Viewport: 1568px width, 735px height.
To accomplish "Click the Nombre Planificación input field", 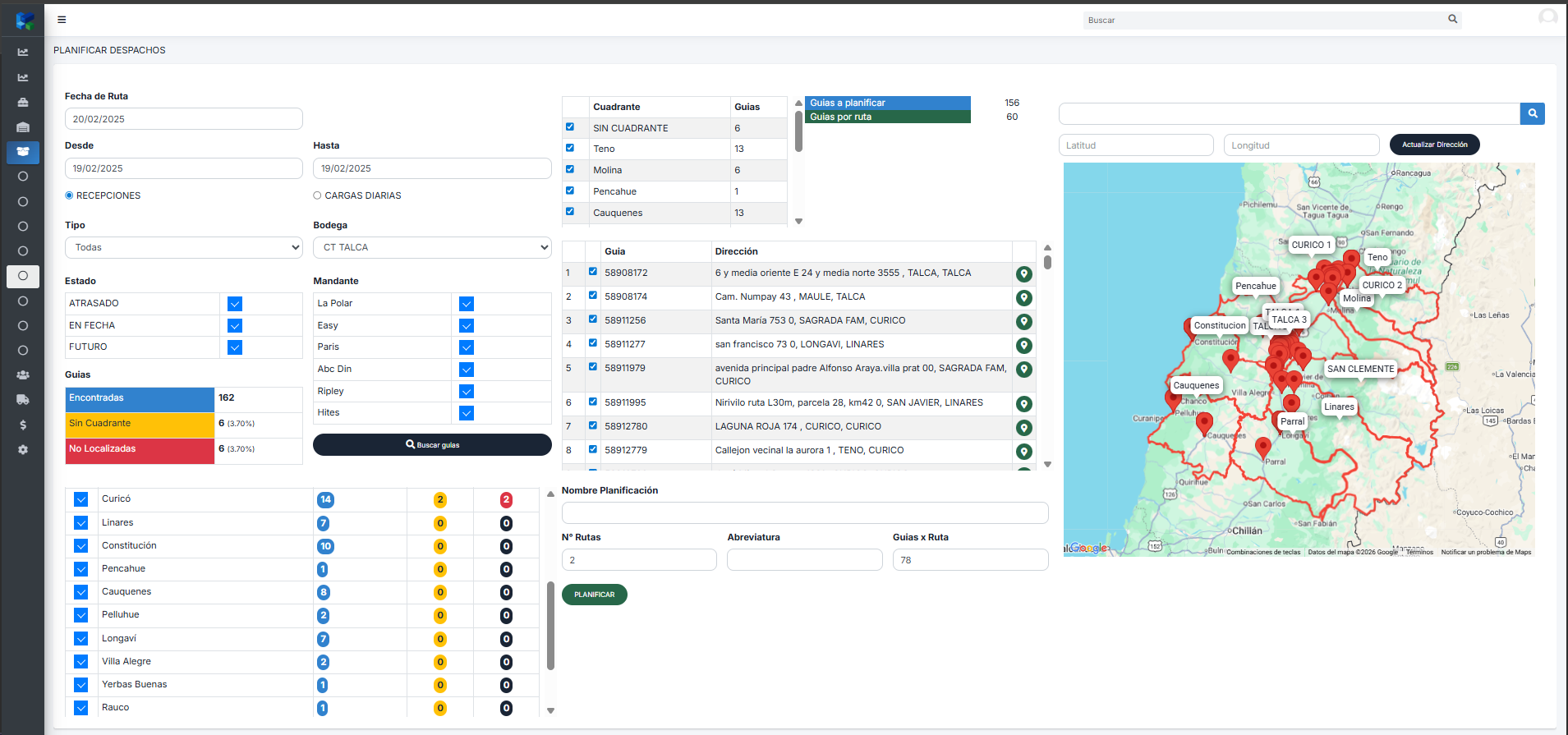I will point(804,513).
